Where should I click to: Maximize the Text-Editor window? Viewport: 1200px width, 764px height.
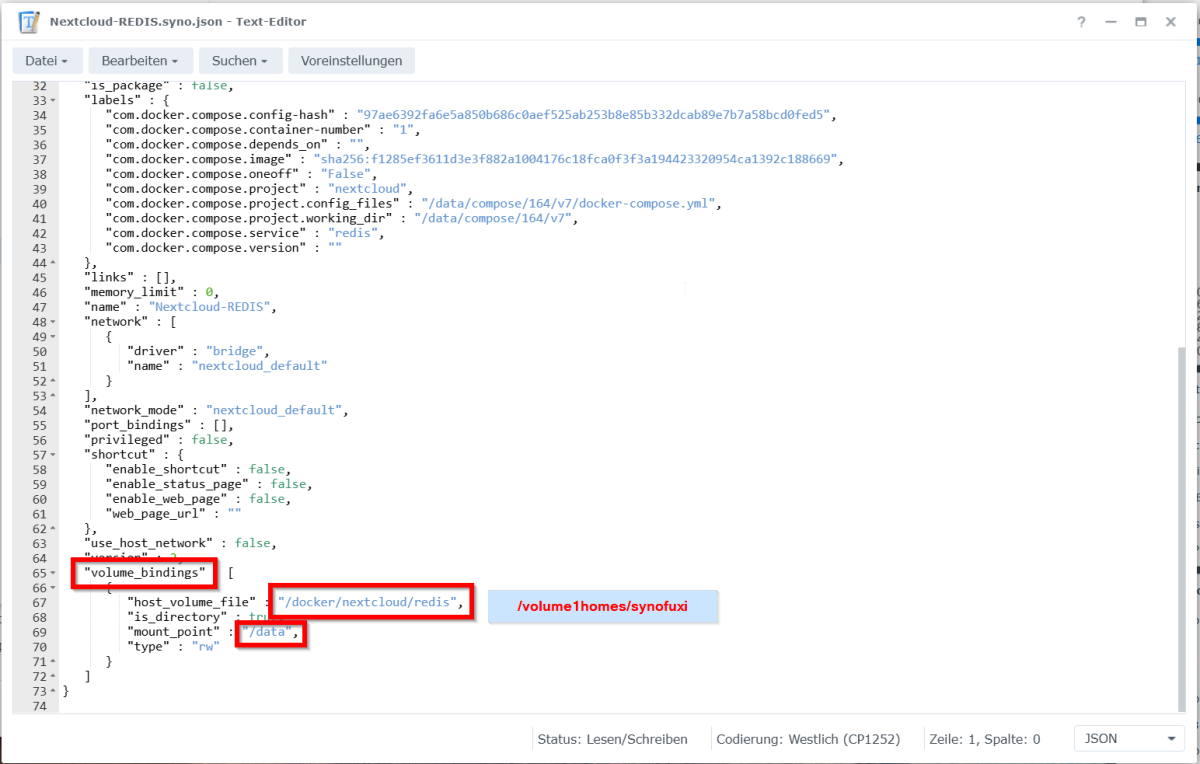(1140, 22)
